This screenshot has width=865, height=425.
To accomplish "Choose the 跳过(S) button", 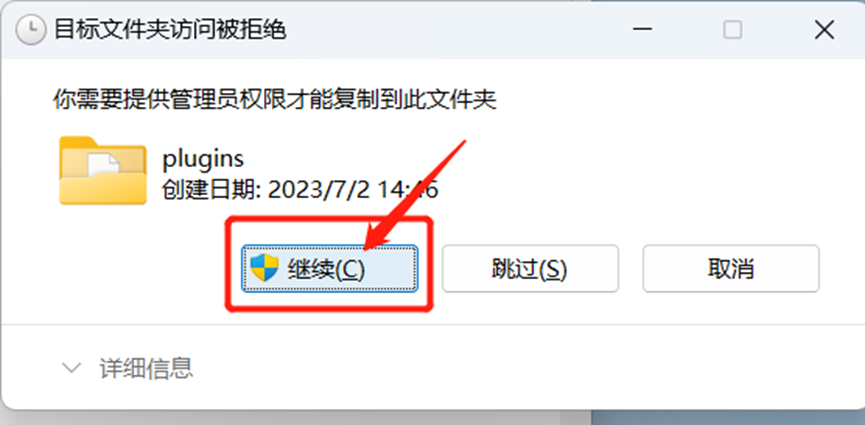I will coord(530,269).
